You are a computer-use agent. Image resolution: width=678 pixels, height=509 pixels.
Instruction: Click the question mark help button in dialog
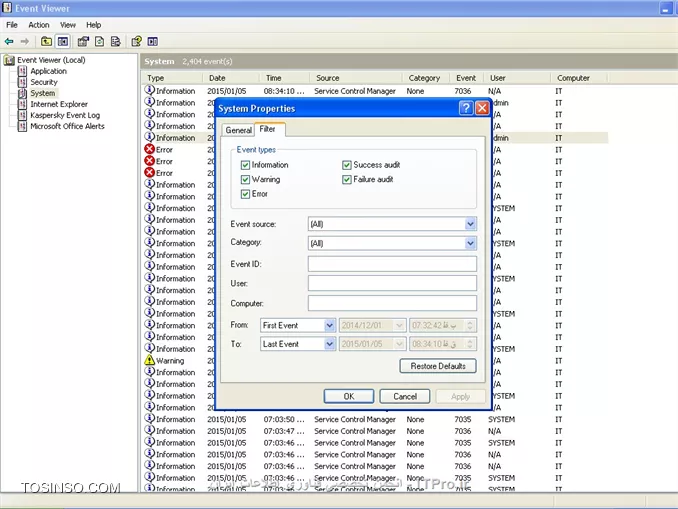tap(466, 108)
